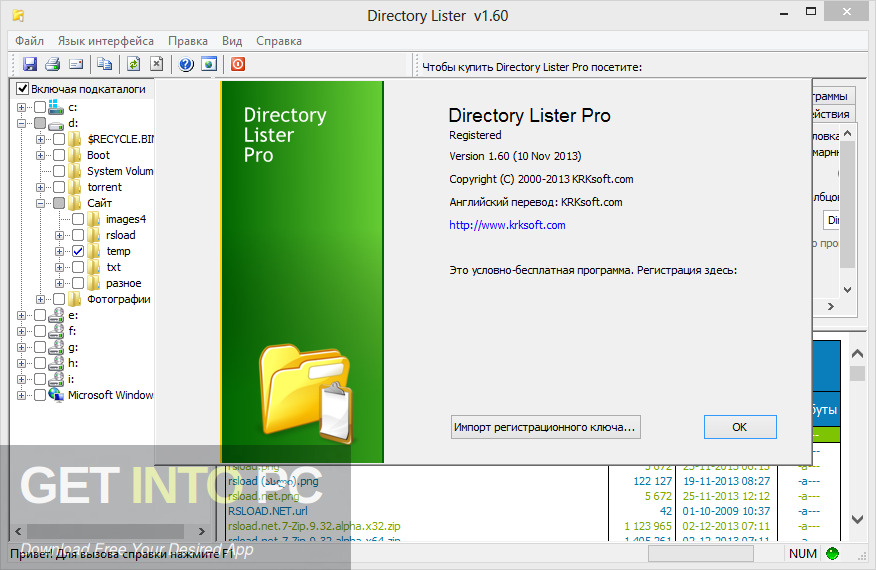The image size is (876, 570).
Task: Click the Send by e-mail envelope icon
Action: (x=76, y=64)
